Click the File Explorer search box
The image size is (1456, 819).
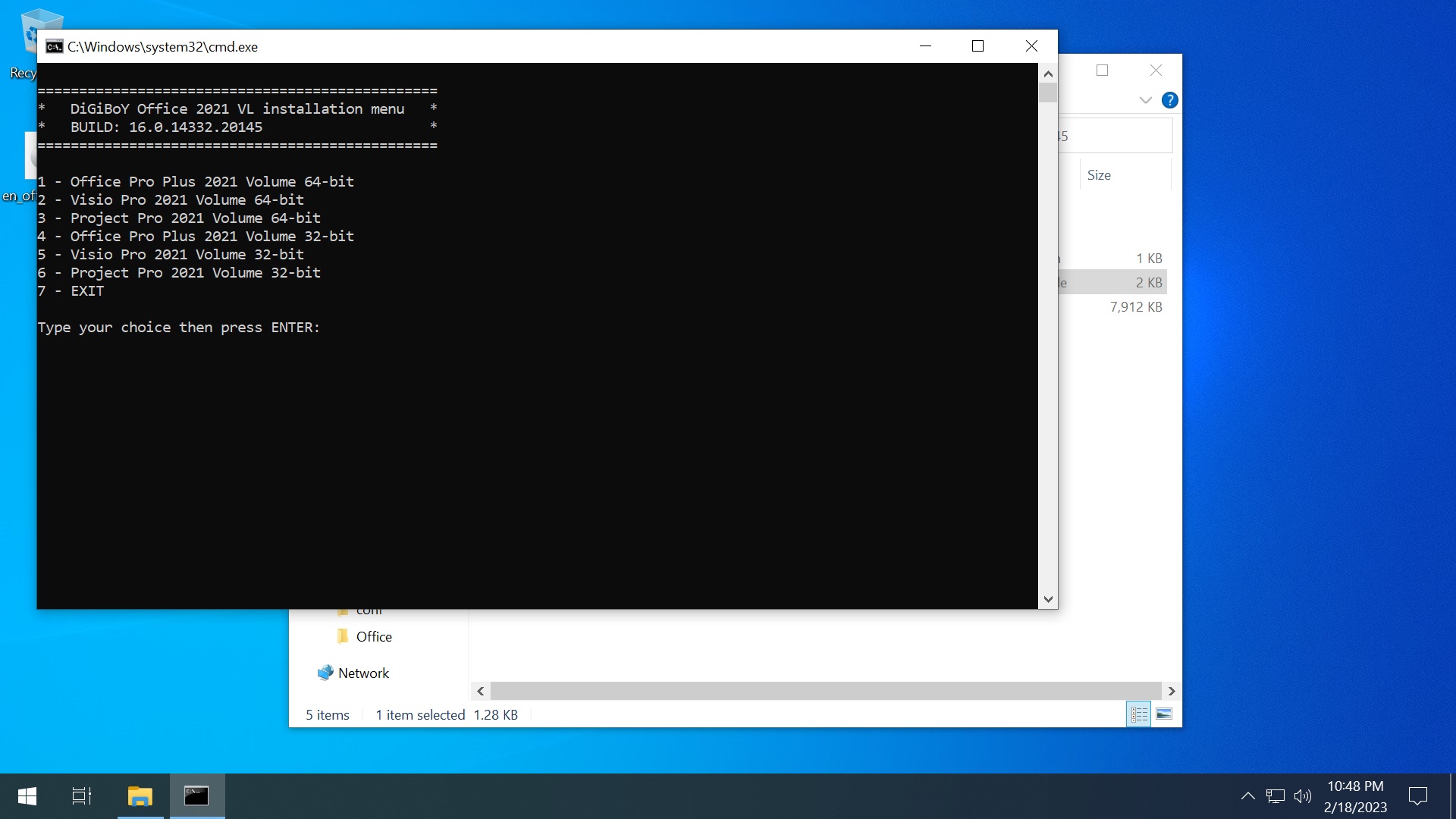[1115, 136]
